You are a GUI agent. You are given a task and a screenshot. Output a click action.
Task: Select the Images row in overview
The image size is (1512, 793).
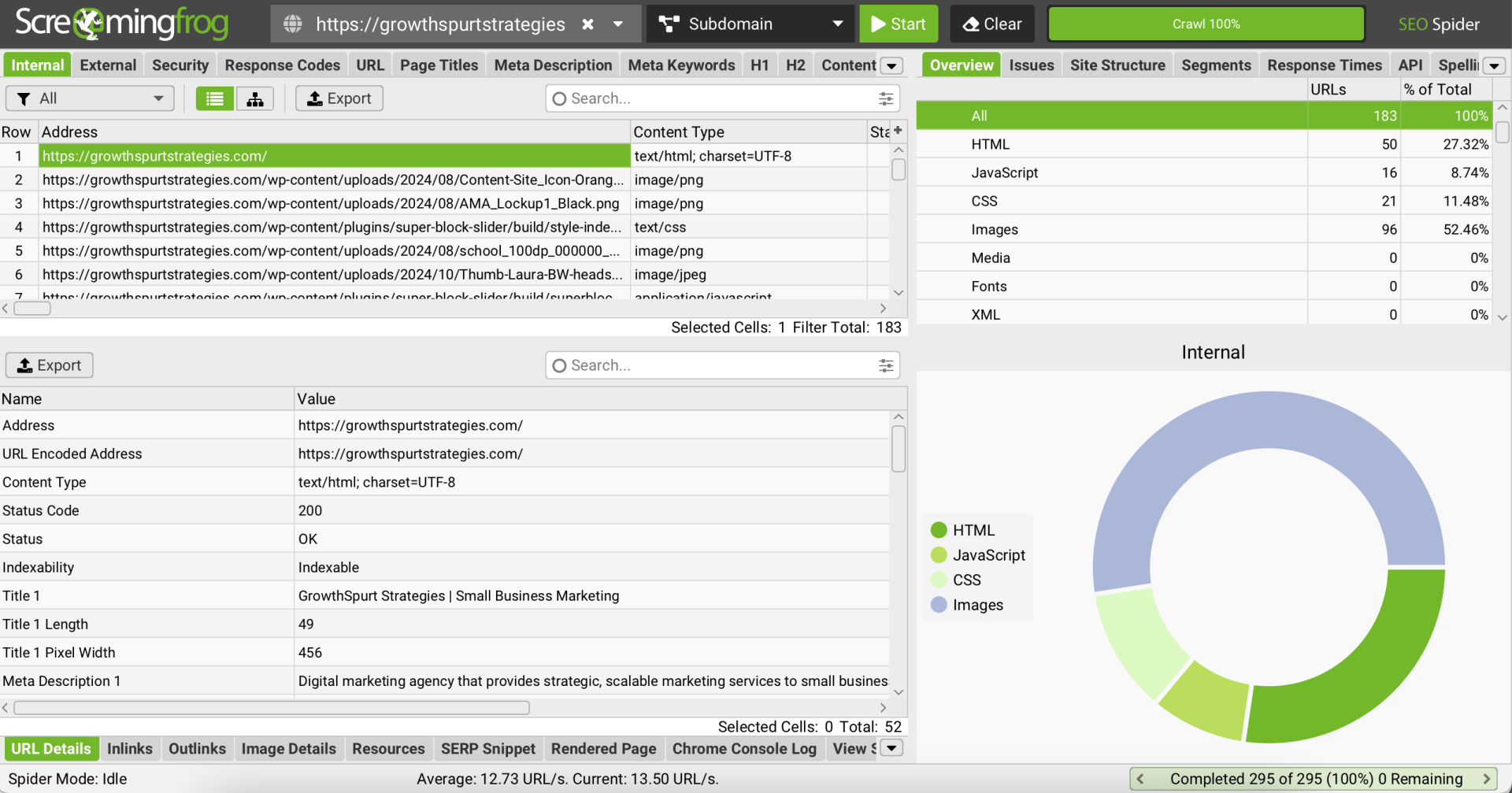[x=1203, y=229]
